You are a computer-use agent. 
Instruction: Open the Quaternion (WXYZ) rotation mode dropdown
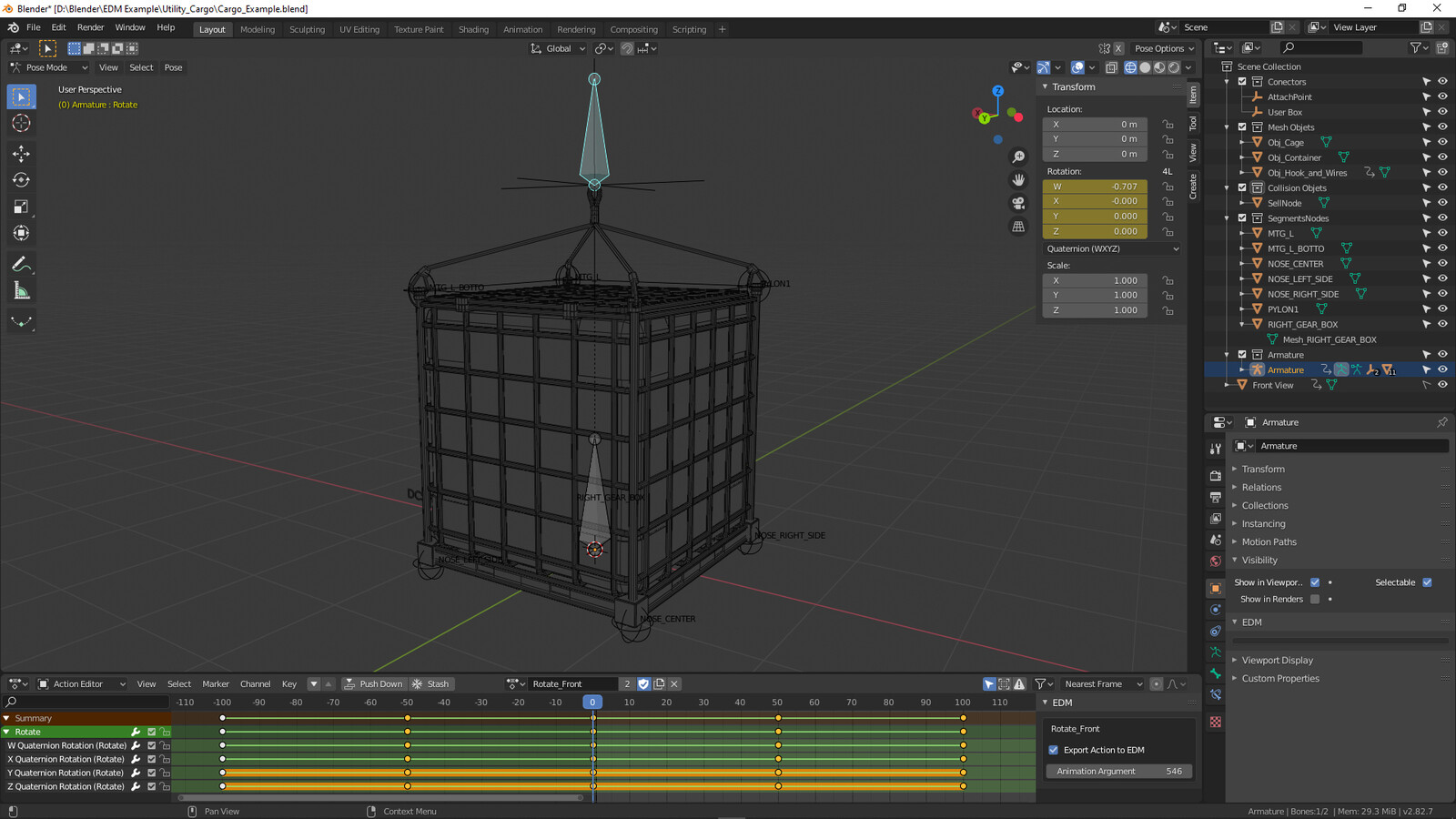click(1111, 248)
